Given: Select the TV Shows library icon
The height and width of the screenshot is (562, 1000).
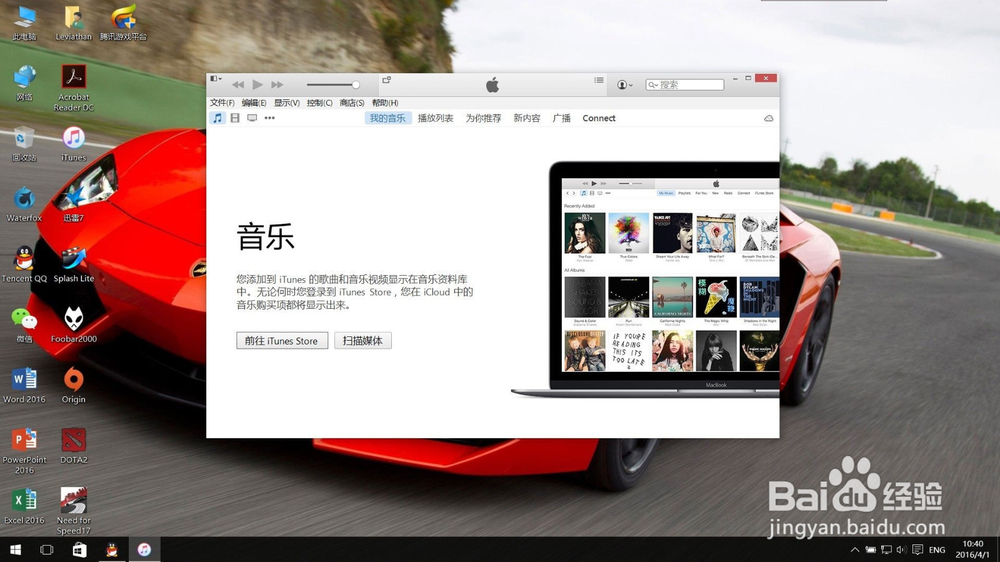Looking at the screenshot, I should tap(252, 118).
